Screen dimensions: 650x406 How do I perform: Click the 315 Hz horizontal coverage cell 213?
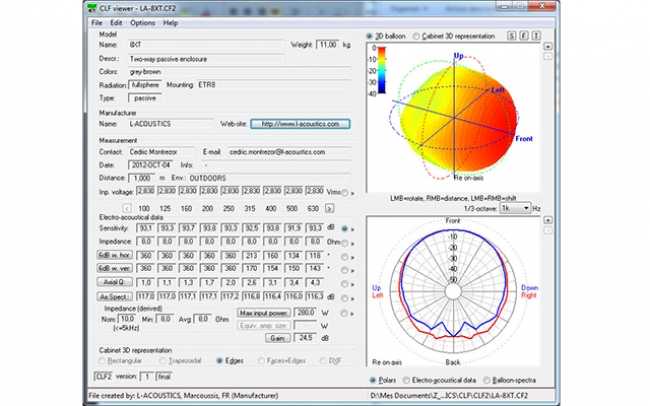tap(252, 255)
